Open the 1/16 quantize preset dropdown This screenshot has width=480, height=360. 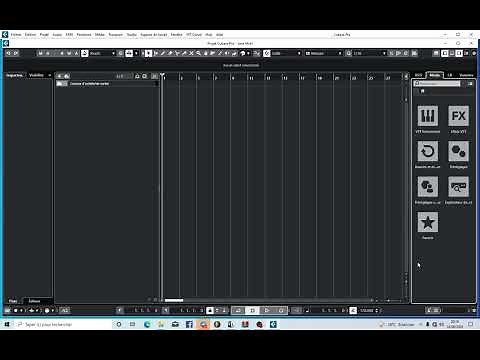[x=370, y=53]
